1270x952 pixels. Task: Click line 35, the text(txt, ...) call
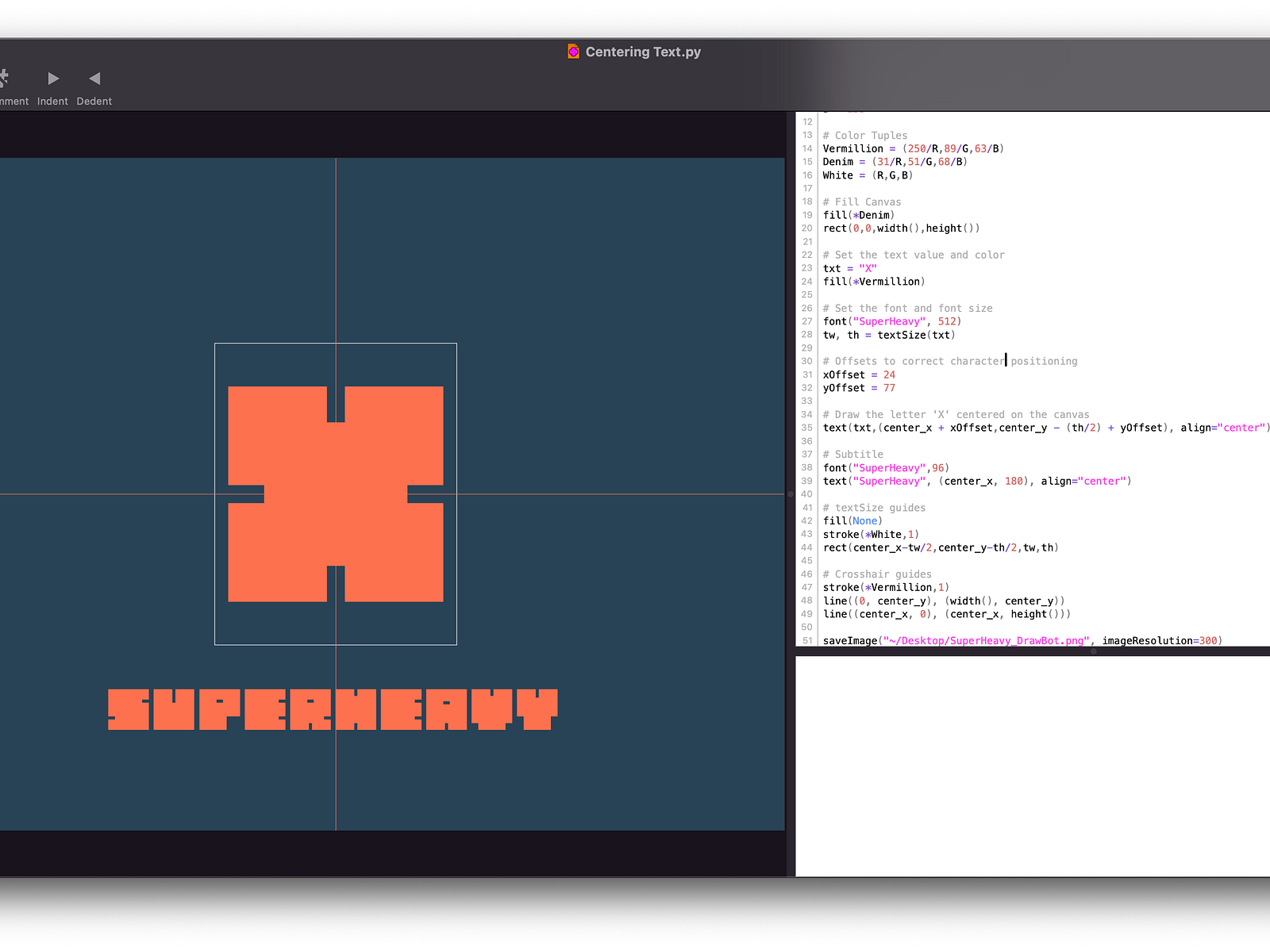pos(1046,428)
